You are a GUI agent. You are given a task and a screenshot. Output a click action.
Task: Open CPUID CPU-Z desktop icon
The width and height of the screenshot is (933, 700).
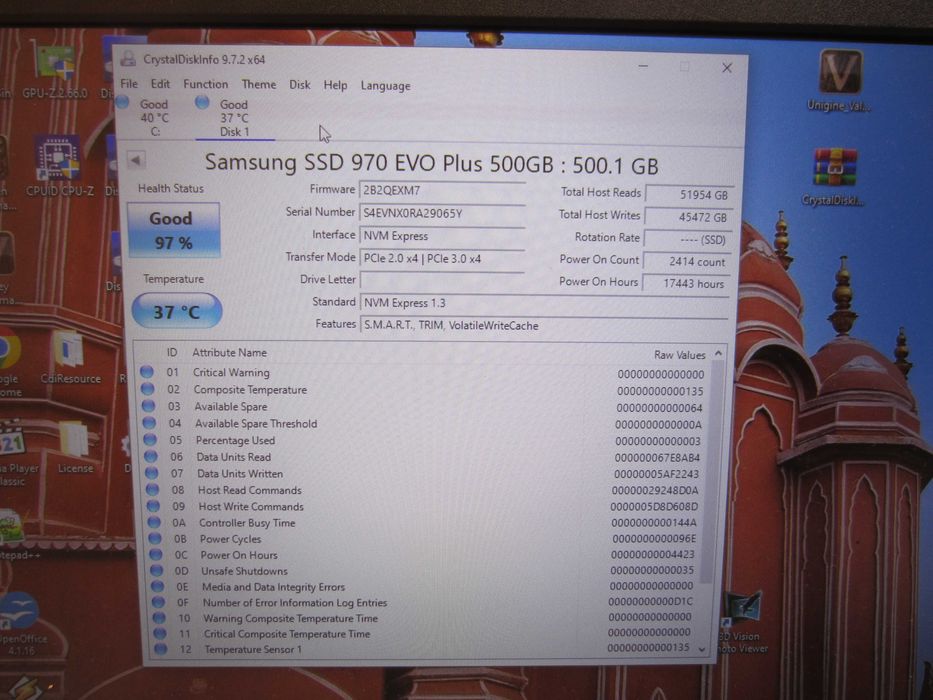coord(59,167)
